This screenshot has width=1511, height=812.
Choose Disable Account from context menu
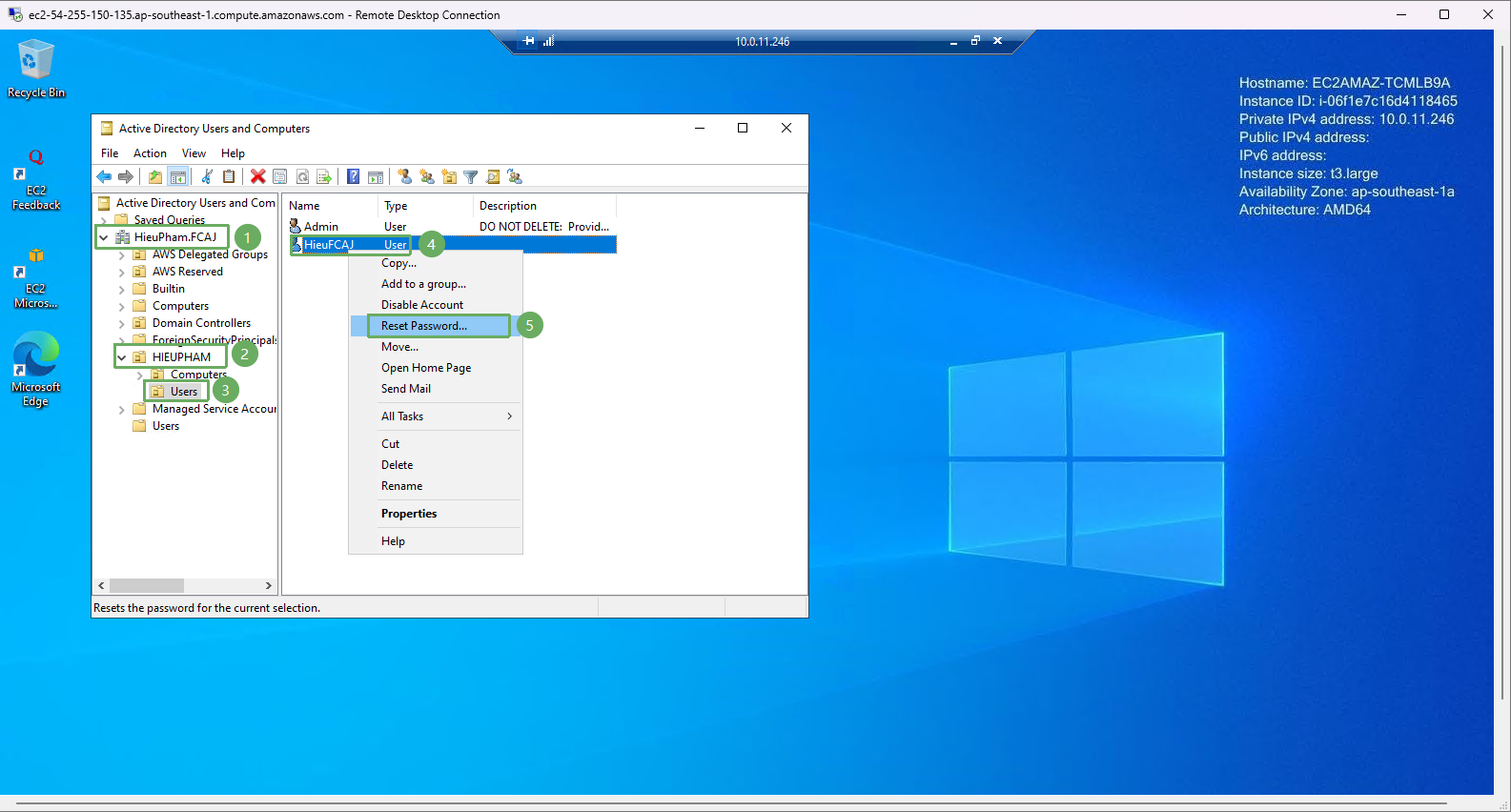click(436, 305)
